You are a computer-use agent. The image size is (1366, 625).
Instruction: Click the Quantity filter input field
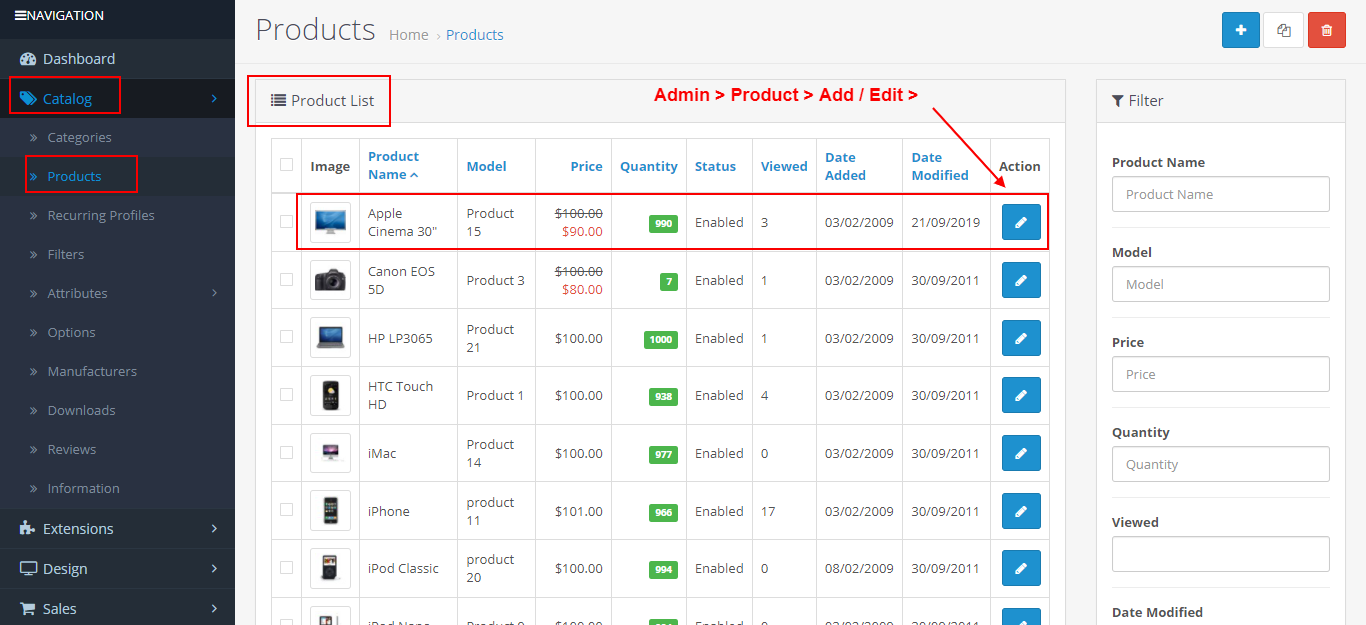click(x=1221, y=464)
